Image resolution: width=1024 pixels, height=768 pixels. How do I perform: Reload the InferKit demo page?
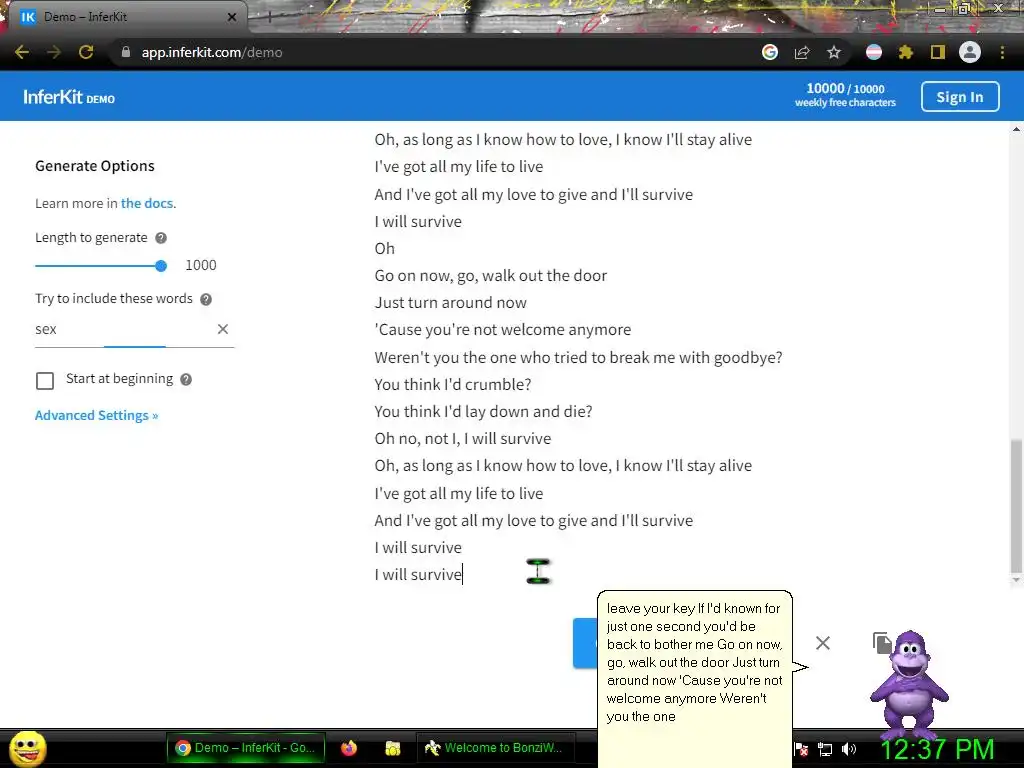(86, 52)
